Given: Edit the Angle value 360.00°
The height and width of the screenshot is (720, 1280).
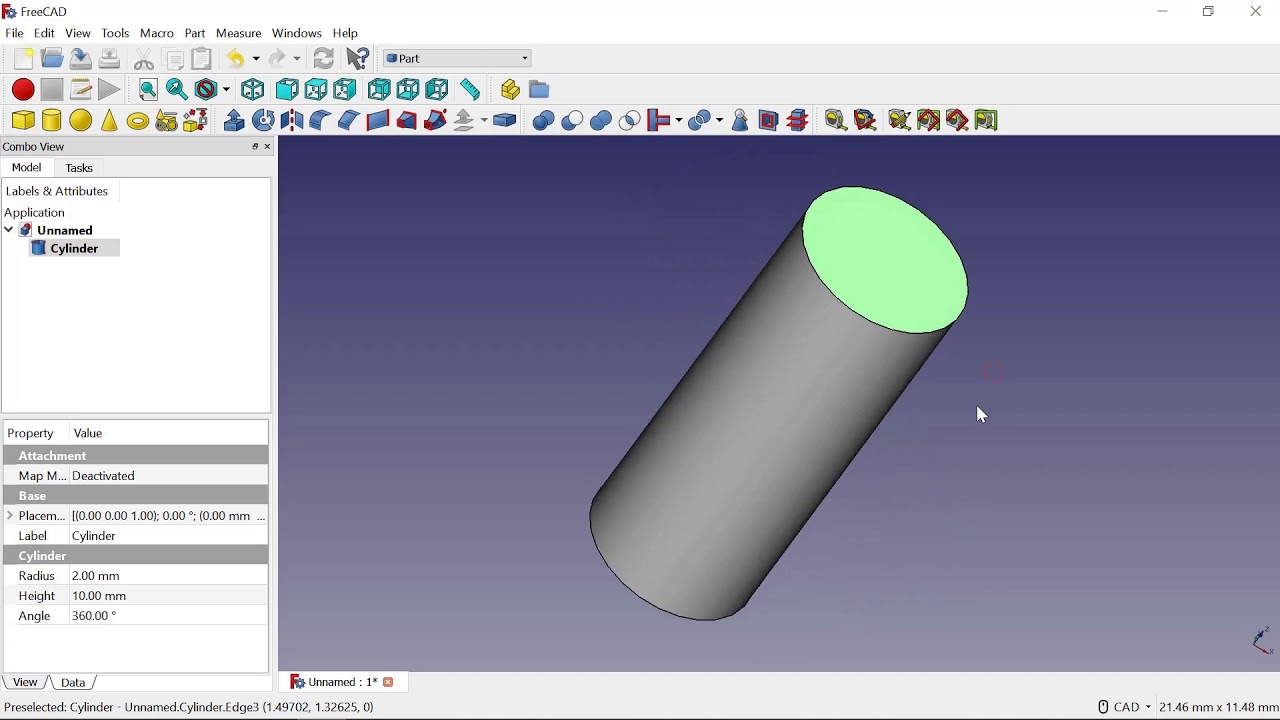Looking at the screenshot, I should click(x=167, y=618).
